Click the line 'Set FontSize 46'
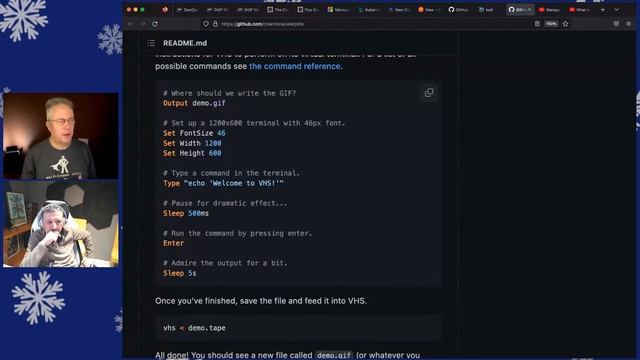This screenshot has height=360, width=640. 194,133
